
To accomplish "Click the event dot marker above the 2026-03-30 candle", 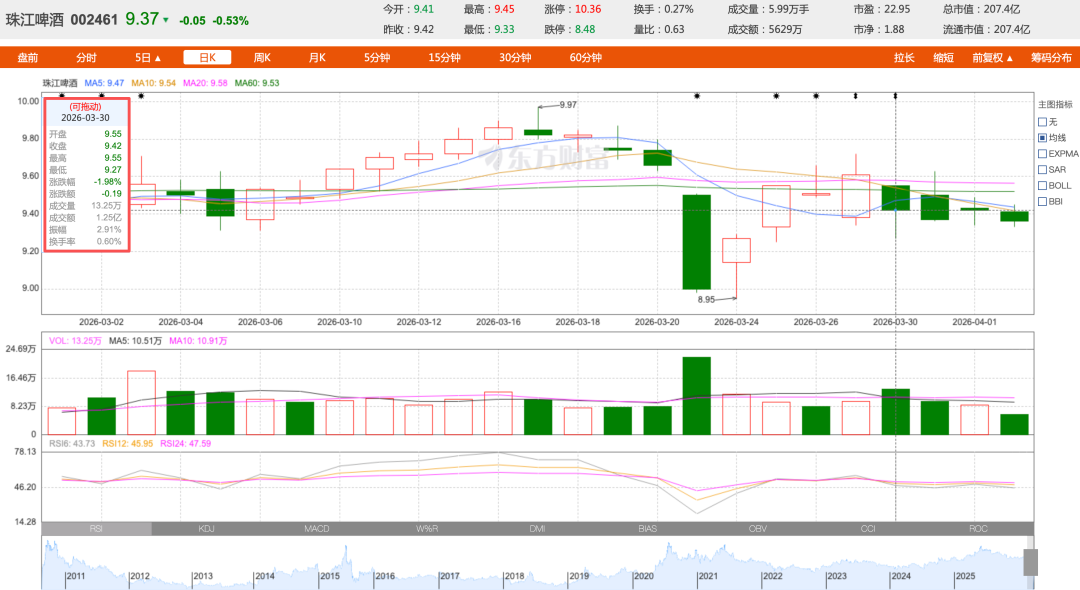I will pos(895,96).
